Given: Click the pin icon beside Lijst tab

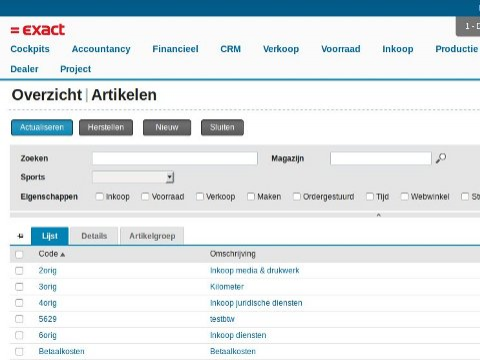Looking at the screenshot, I should (x=20, y=236).
